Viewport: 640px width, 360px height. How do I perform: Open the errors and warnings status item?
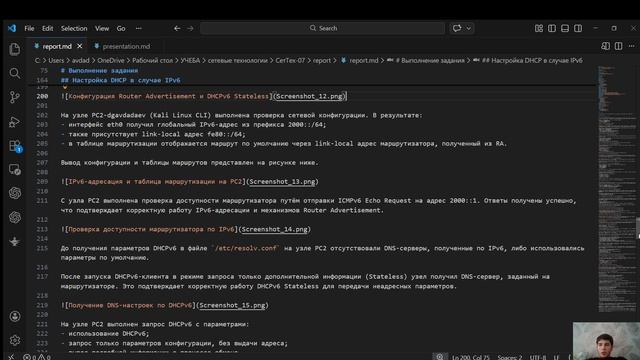(37, 357)
